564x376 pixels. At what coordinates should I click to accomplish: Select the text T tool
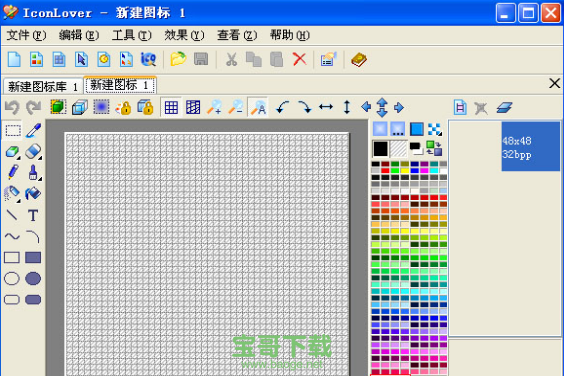33,216
